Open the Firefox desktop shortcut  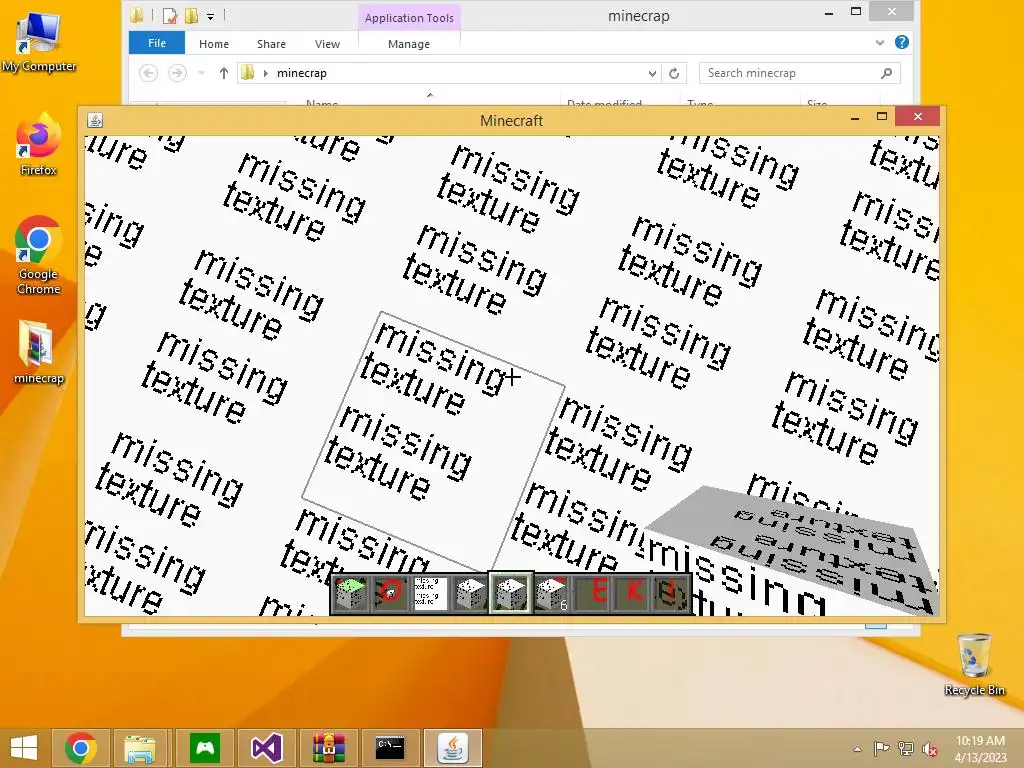point(39,145)
